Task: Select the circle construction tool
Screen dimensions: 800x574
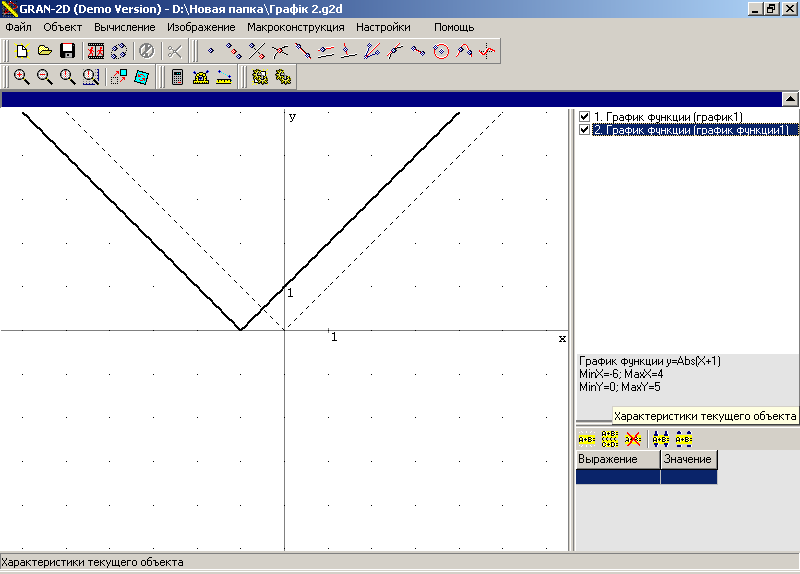Action: tap(441, 51)
